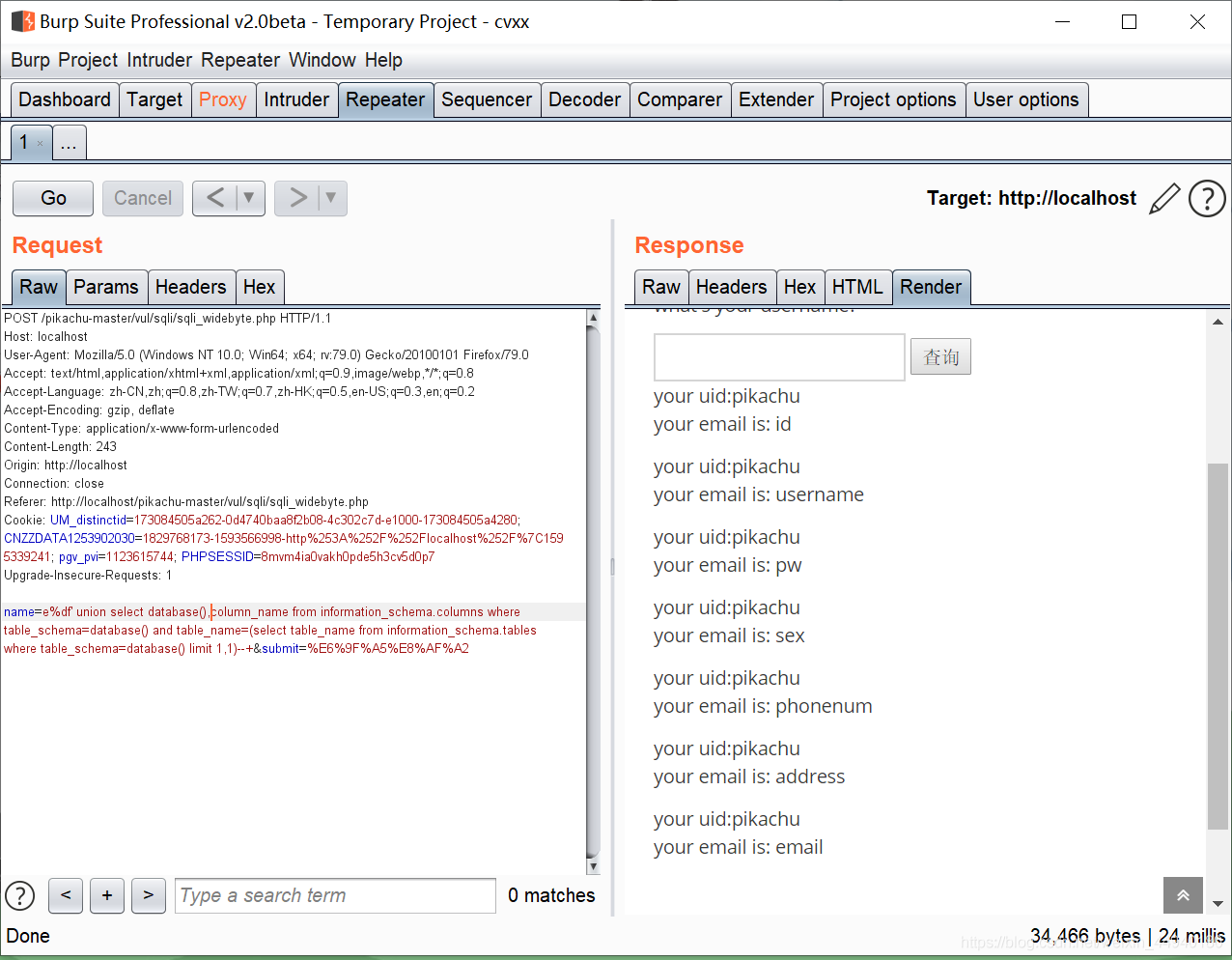Screen dimensions: 1232x960
Task: Open the Intruder menu
Action: click(159, 60)
